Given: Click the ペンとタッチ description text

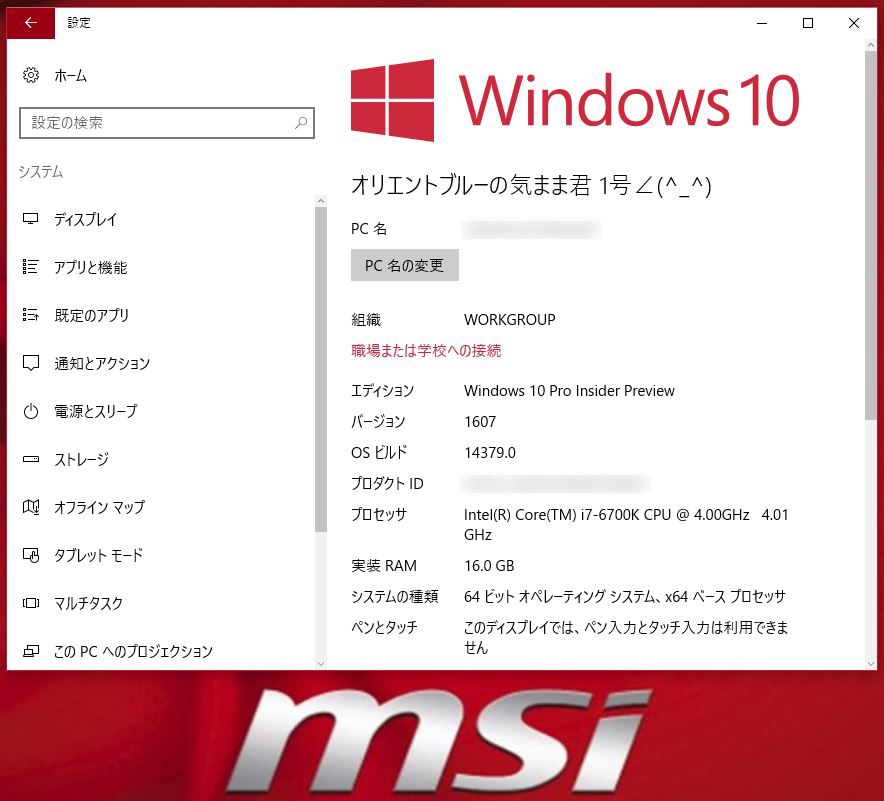Looking at the screenshot, I should (626, 637).
